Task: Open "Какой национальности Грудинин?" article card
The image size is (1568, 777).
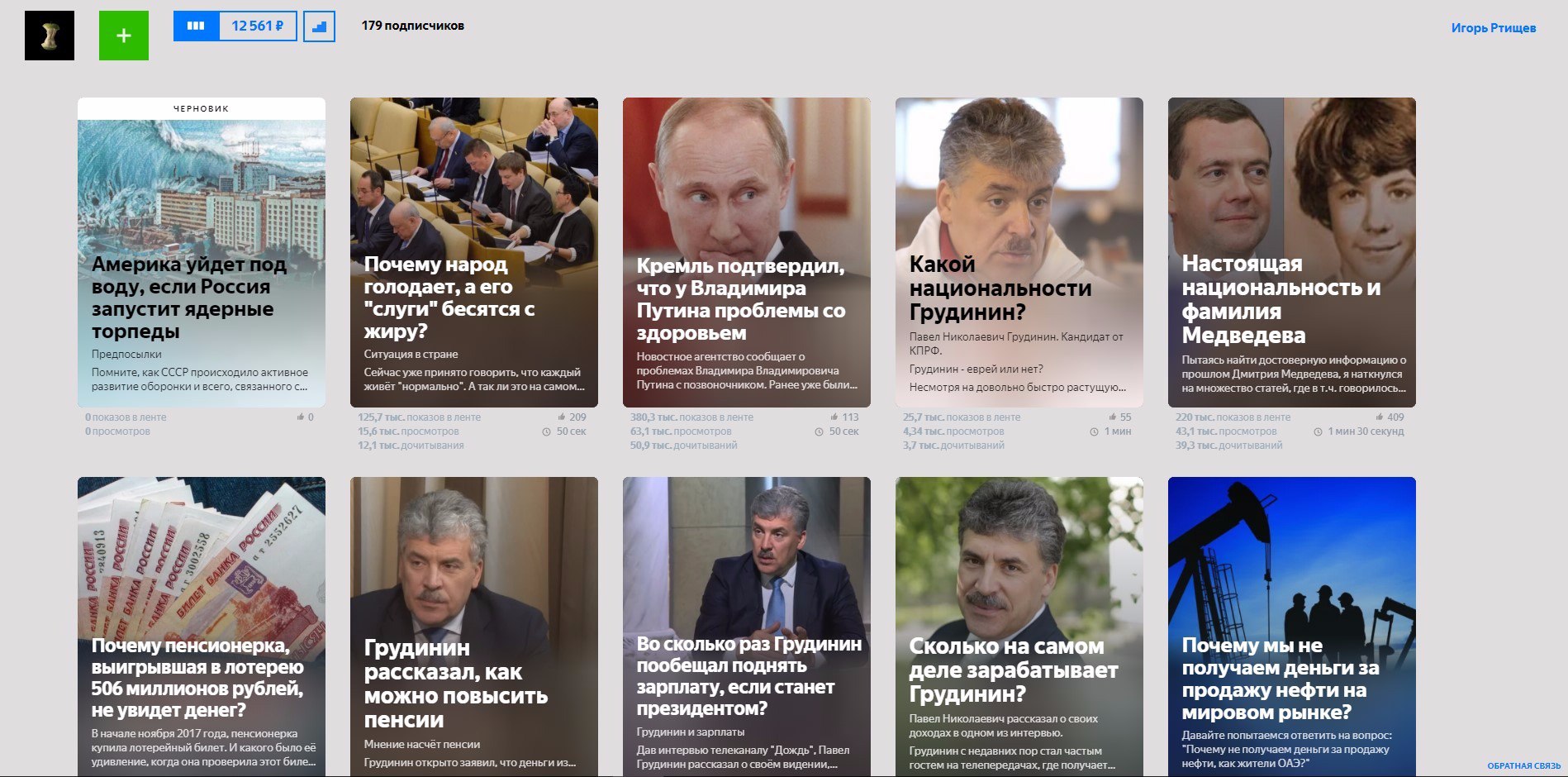Action: pyautogui.click(x=1019, y=252)
